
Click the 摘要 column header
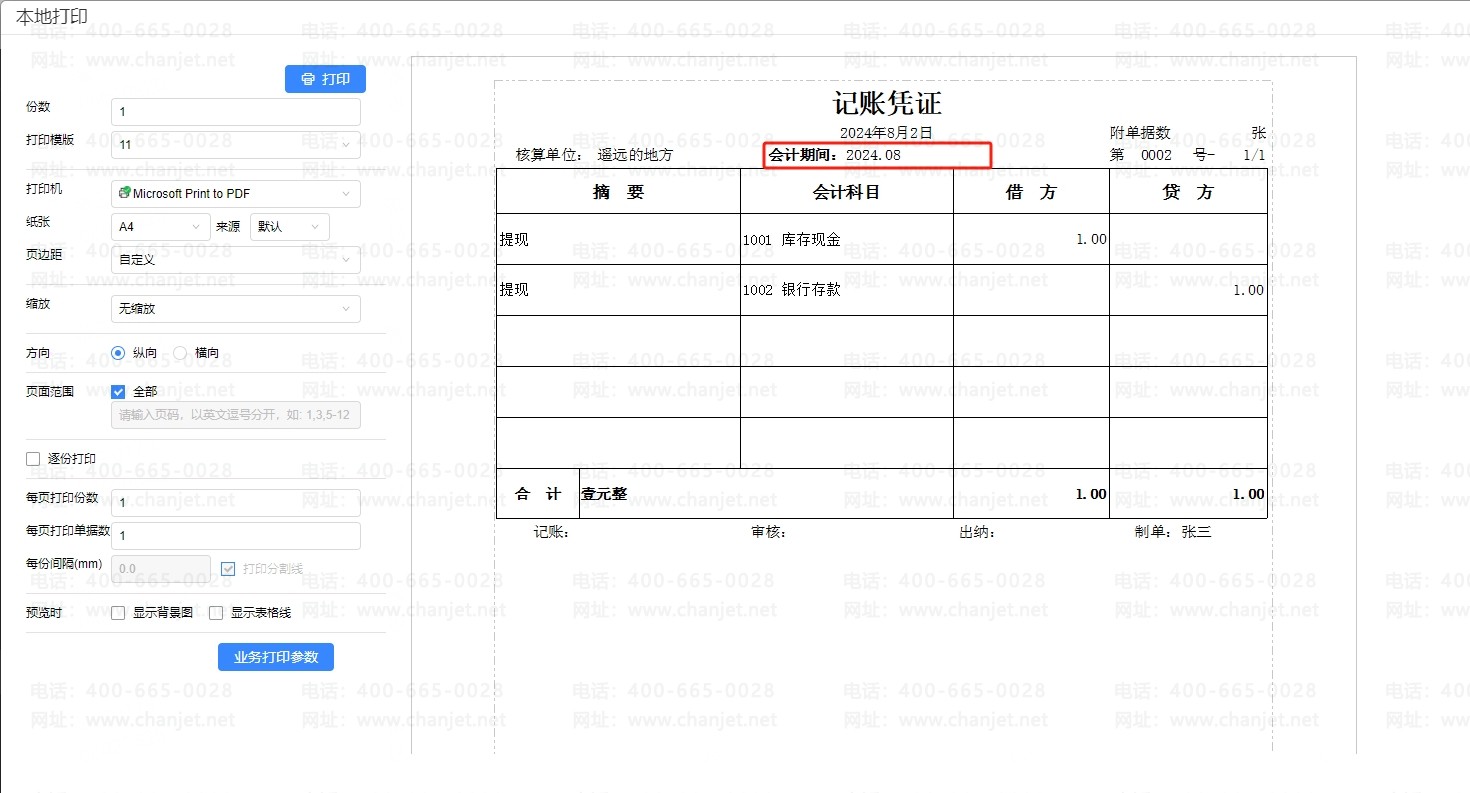(619, 192)
